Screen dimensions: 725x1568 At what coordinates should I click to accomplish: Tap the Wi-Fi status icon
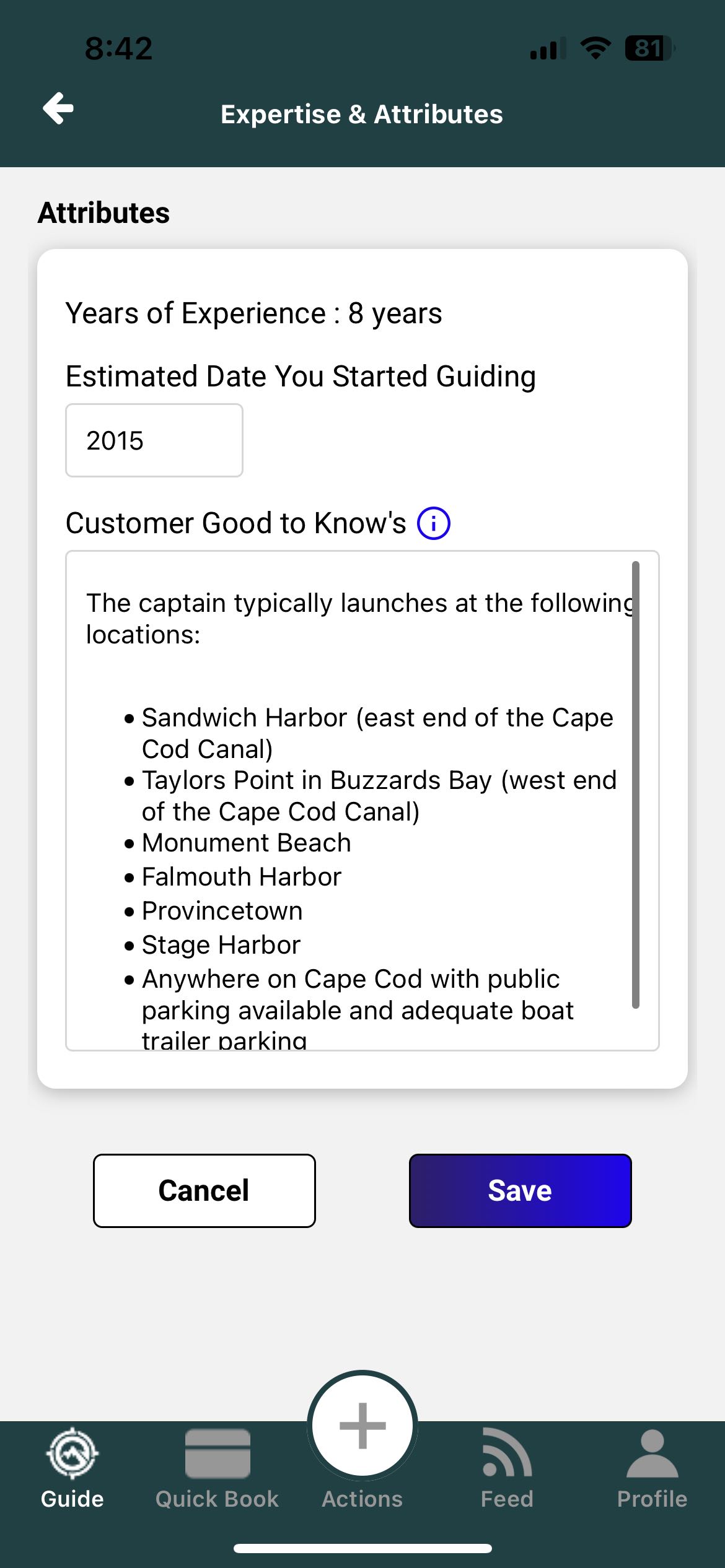tap(595, 48)
